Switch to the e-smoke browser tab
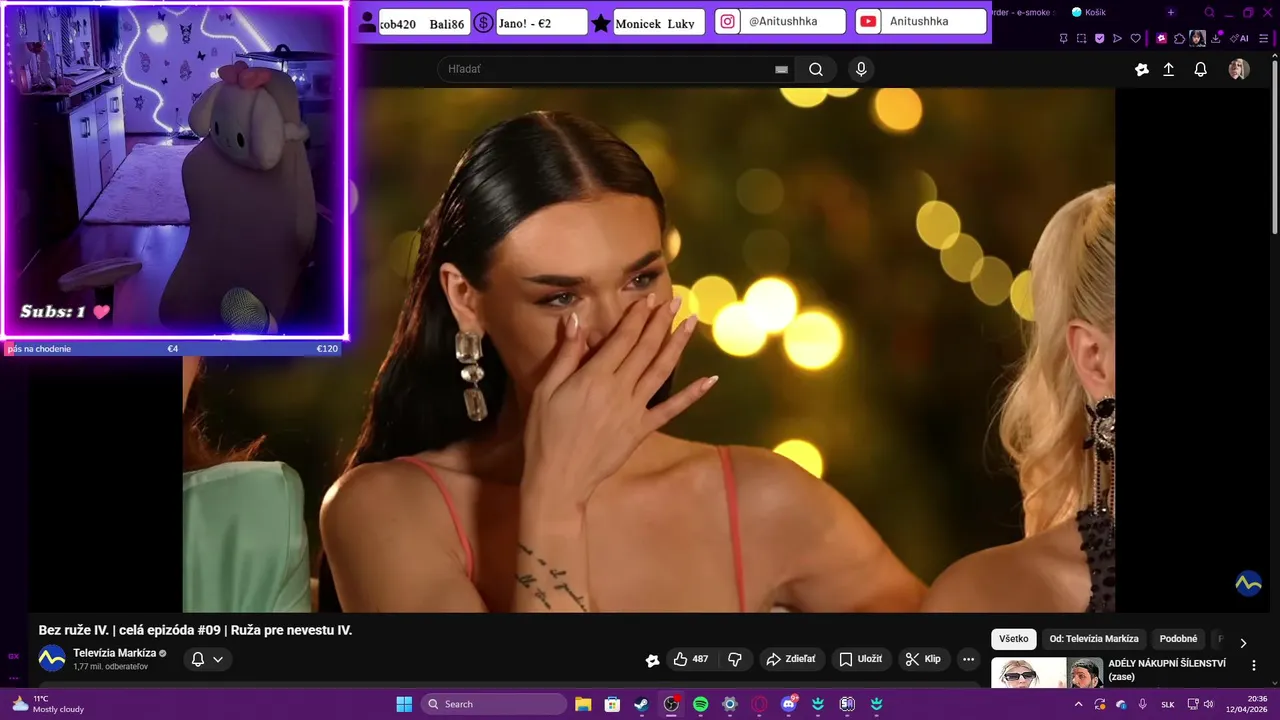This screenshot has width=1280, height=720. tap(1022, 12)
